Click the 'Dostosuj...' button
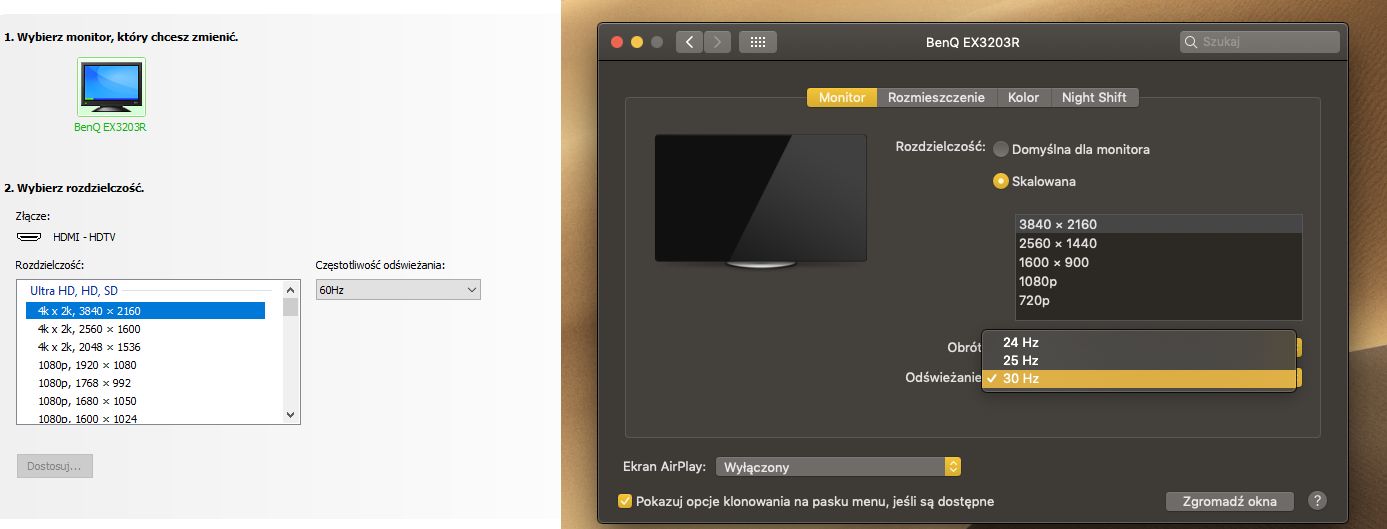The image size is (1387, 529). (55, 465)
